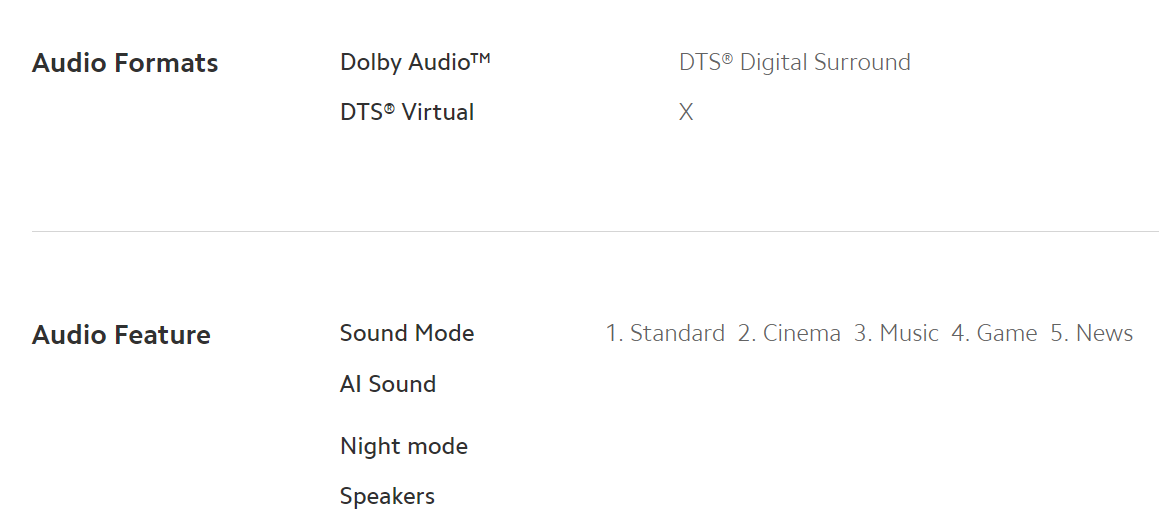Choose the 1. Standard sound mode text
1159x525 pixels.
click(x=665, y=333)
